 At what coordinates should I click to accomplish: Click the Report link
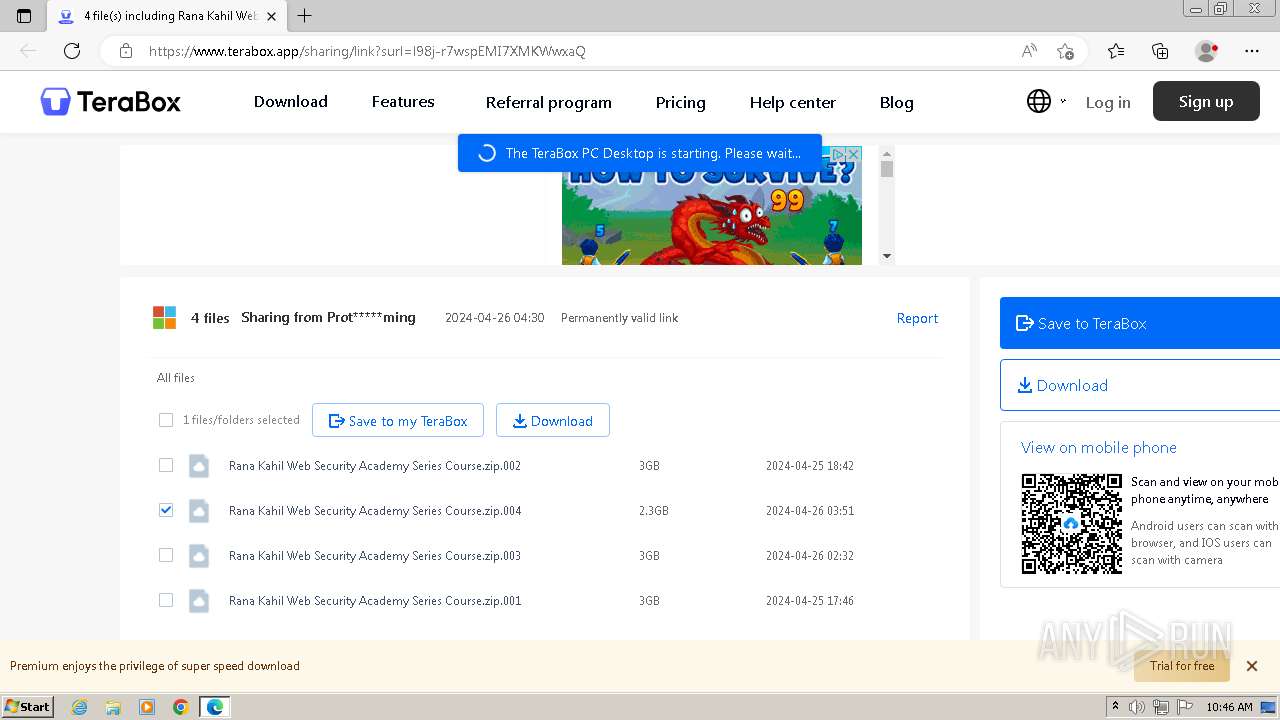917,318
